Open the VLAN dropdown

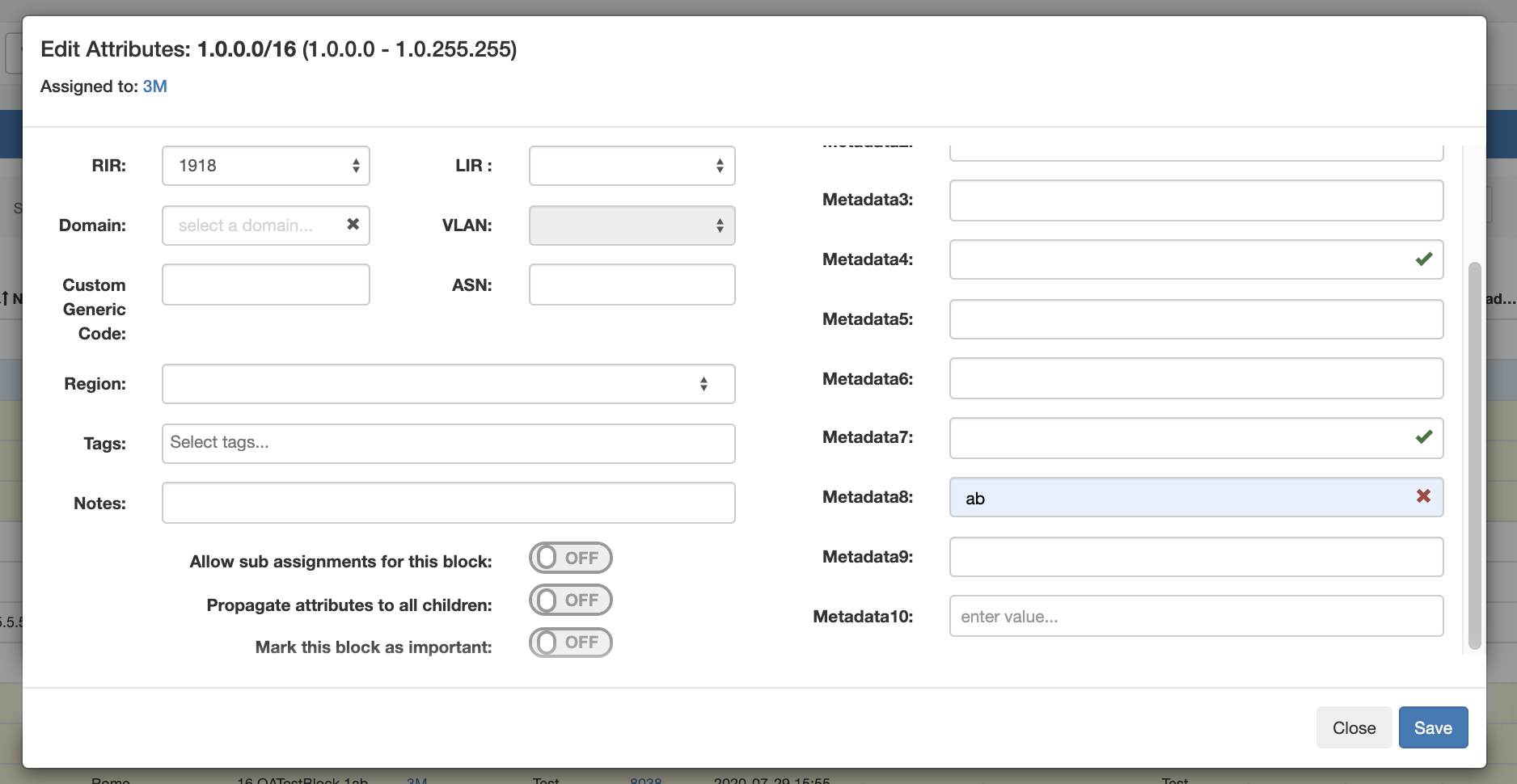point(632,226)
